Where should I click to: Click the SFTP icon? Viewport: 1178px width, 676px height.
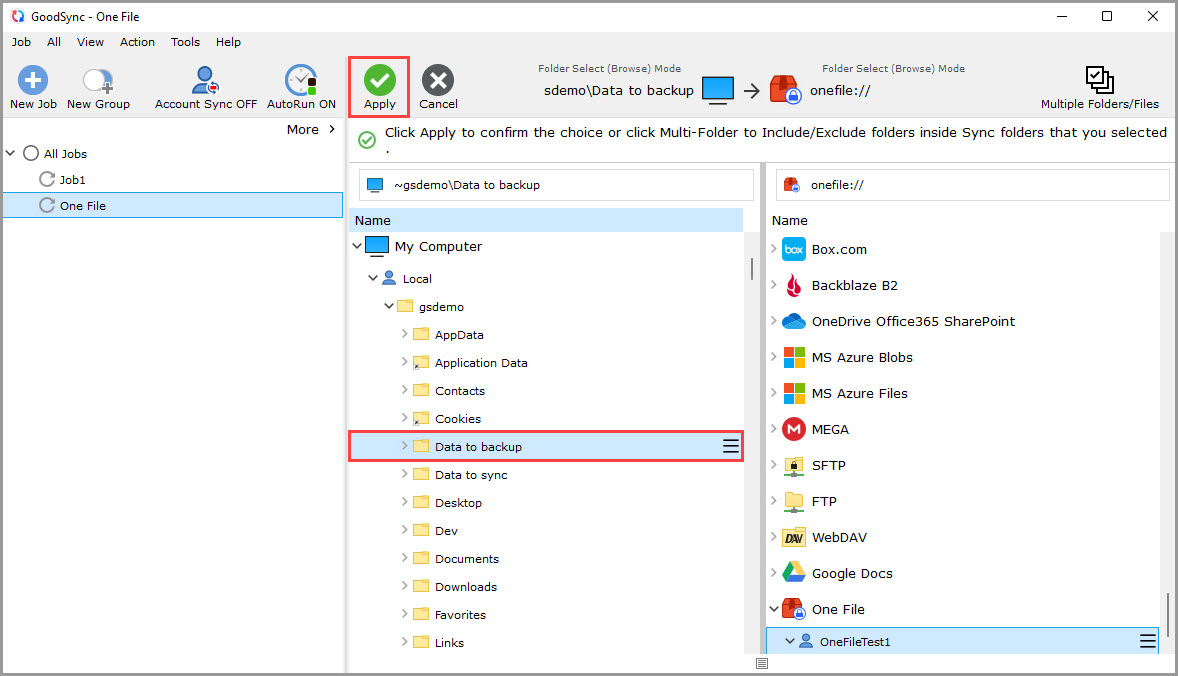(794, 466)
